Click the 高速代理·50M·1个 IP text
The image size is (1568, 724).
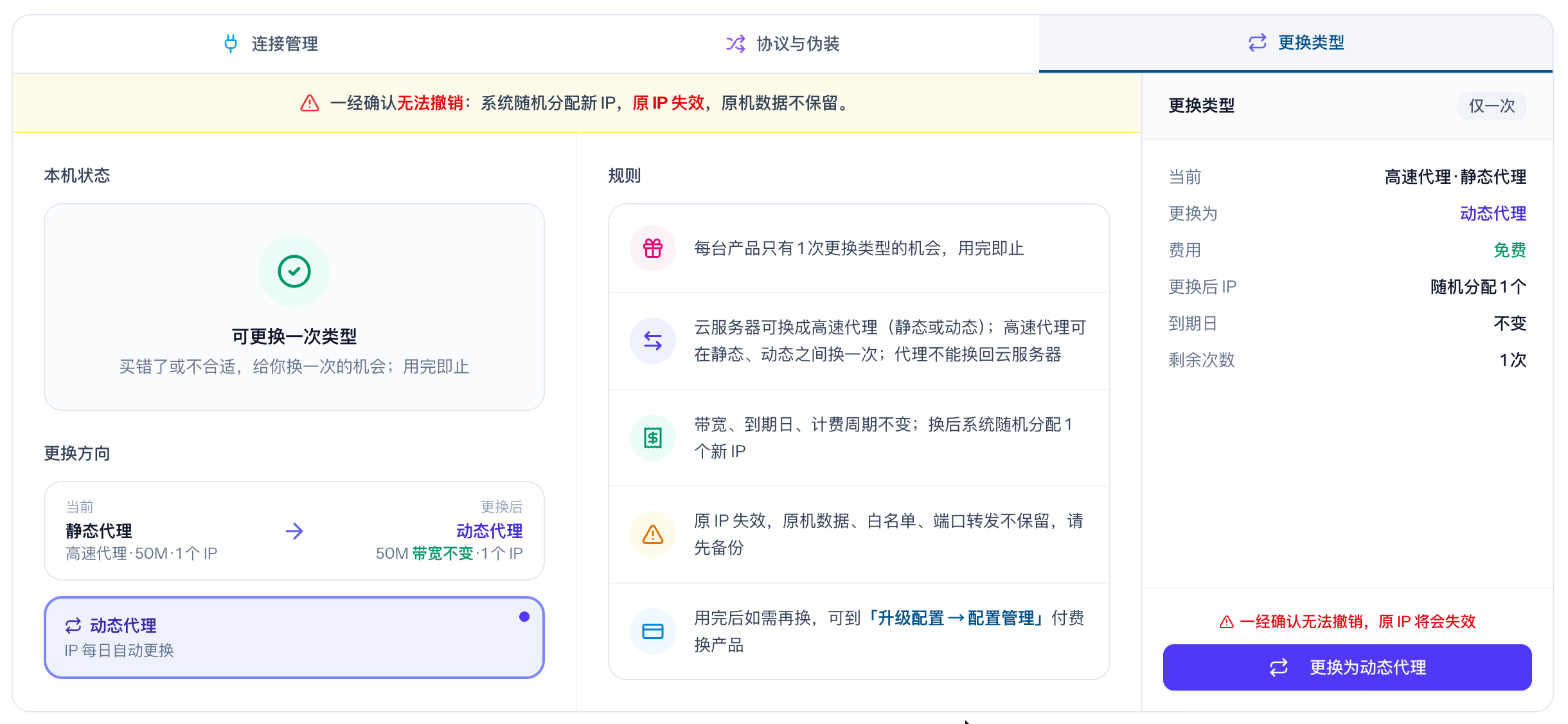tap(141, 553)
